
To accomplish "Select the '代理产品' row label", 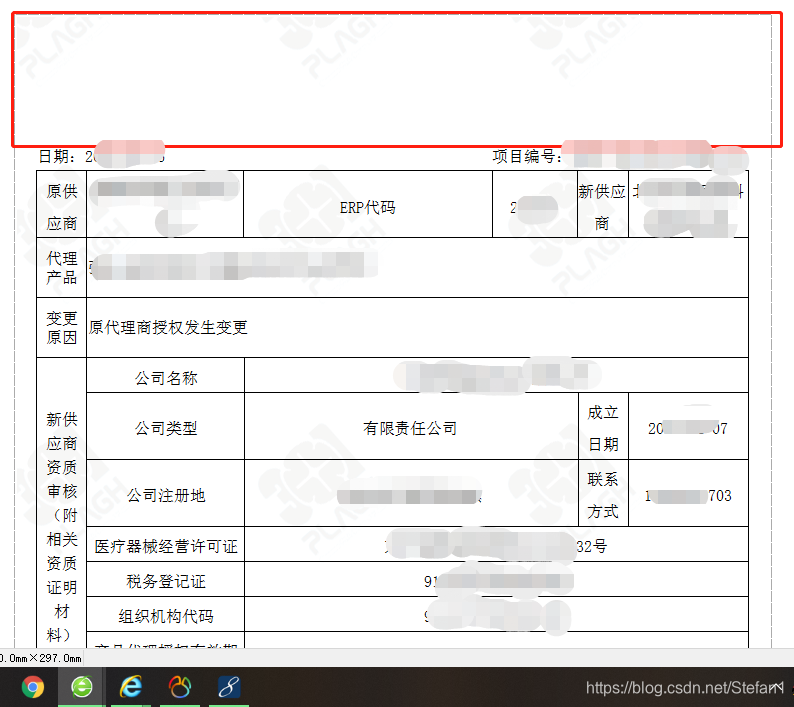I will [x=62, y=267].
